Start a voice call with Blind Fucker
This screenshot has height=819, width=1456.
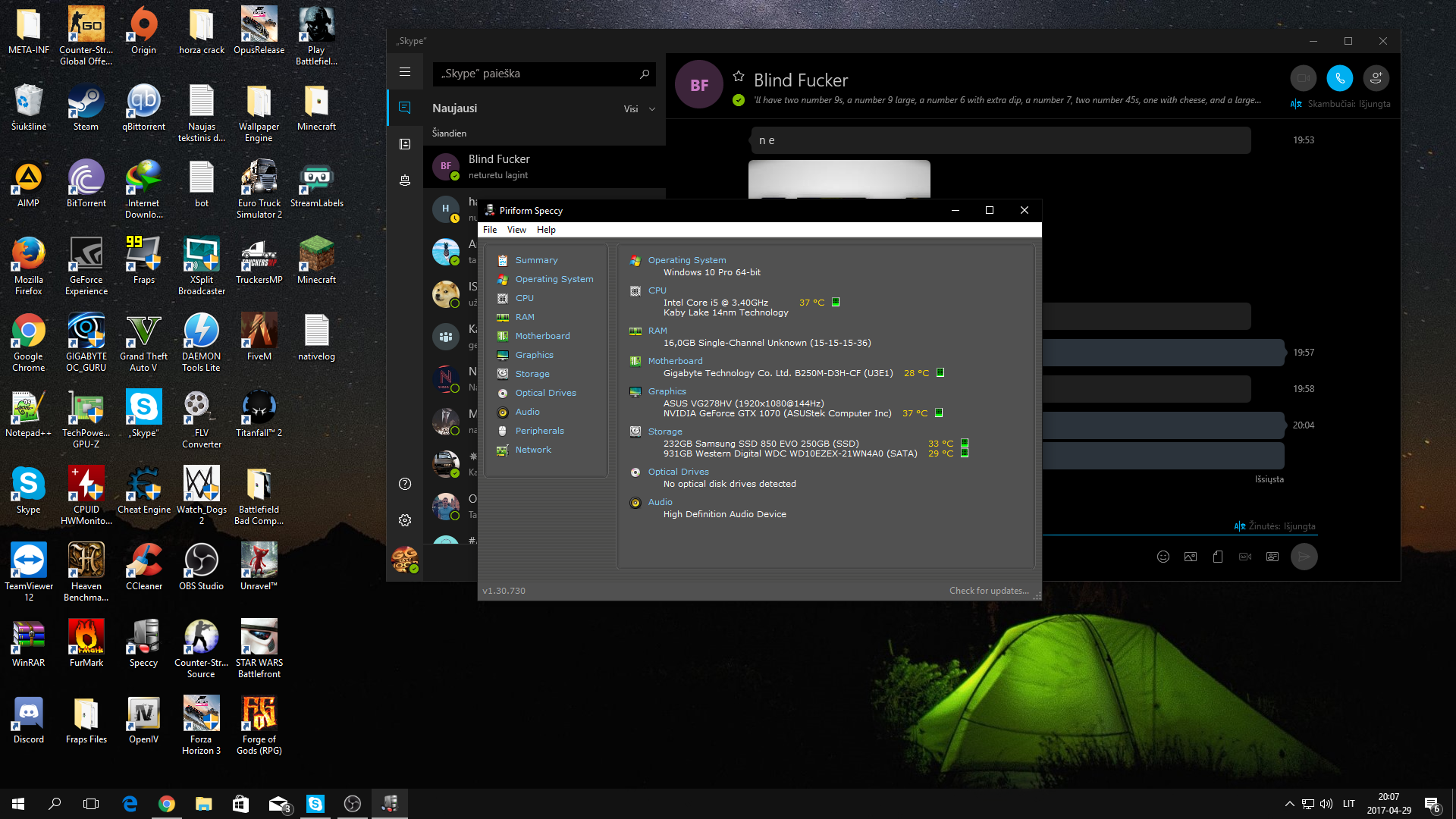pyautogui.click(x=1340, y=78)
